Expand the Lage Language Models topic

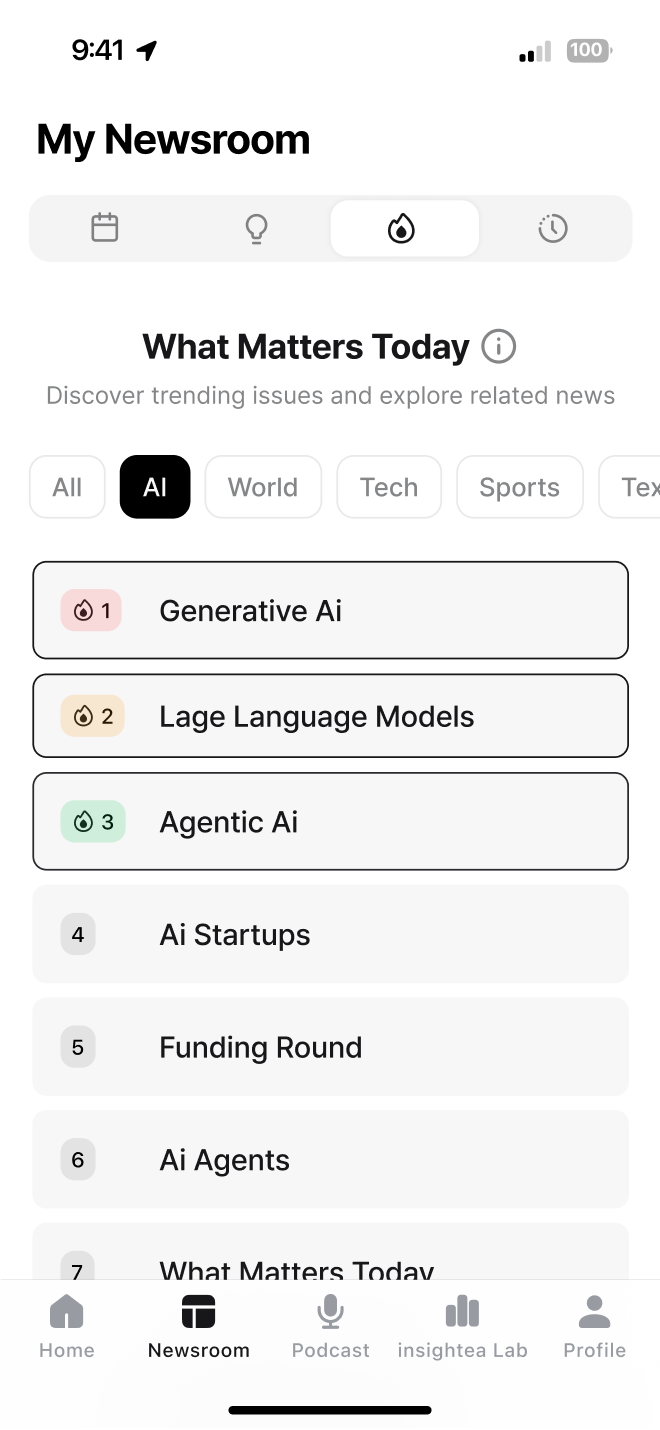point(330,716)
